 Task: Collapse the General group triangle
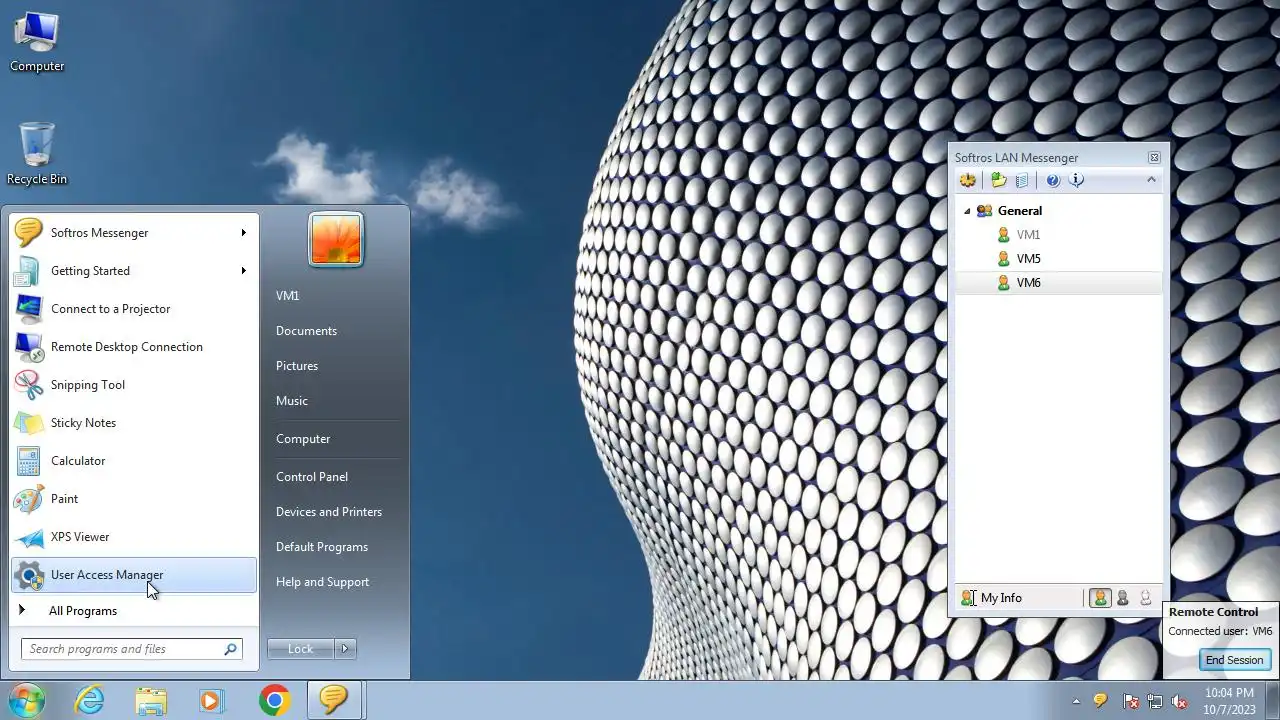coord(967,211)
